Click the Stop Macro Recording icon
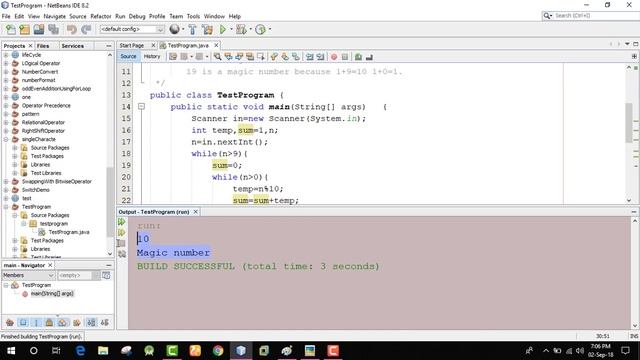This screenshot has width=640, height=360. click(345, 57)
